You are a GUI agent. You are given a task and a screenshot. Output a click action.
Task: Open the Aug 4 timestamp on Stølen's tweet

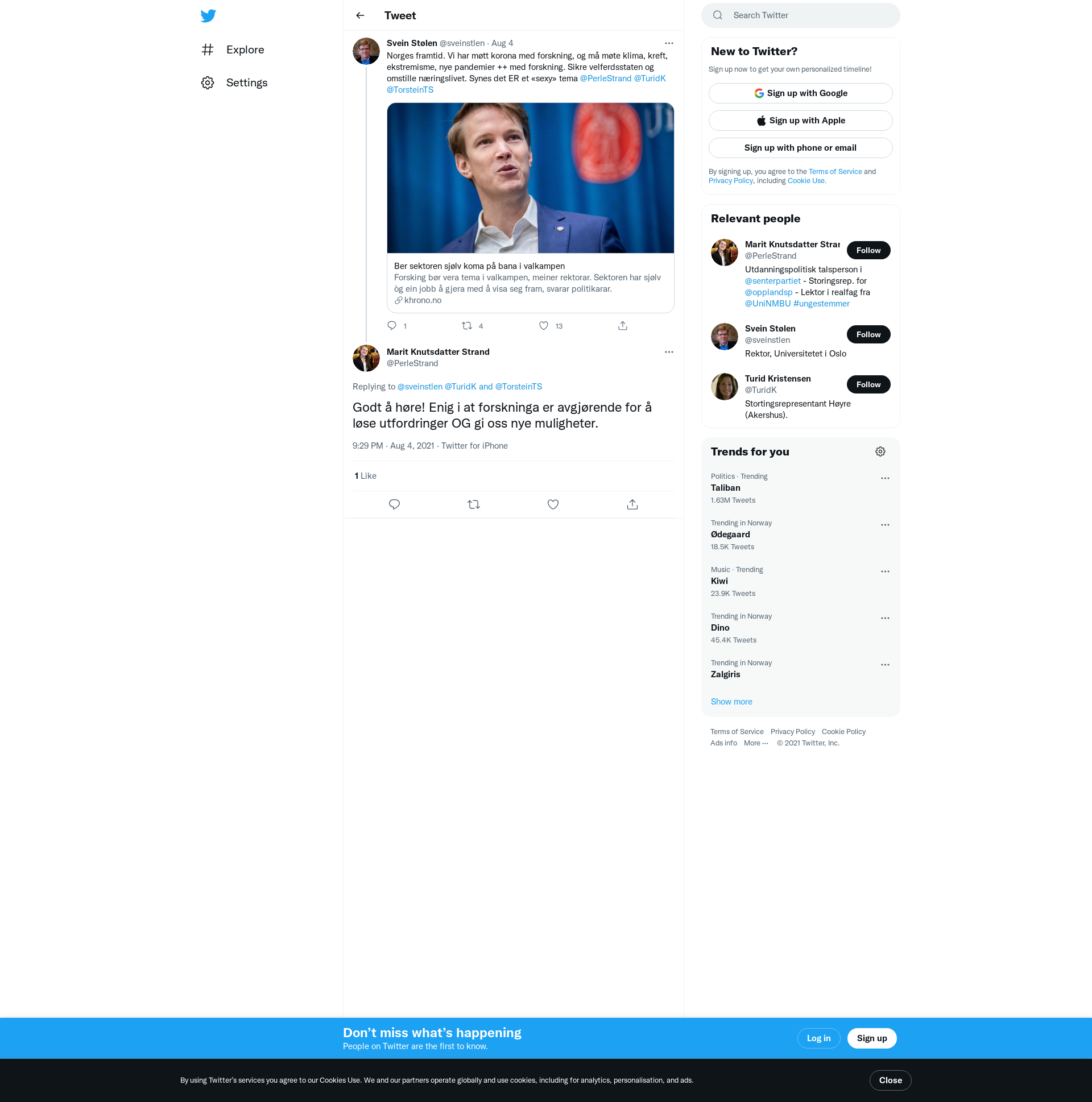coord(502,43)
